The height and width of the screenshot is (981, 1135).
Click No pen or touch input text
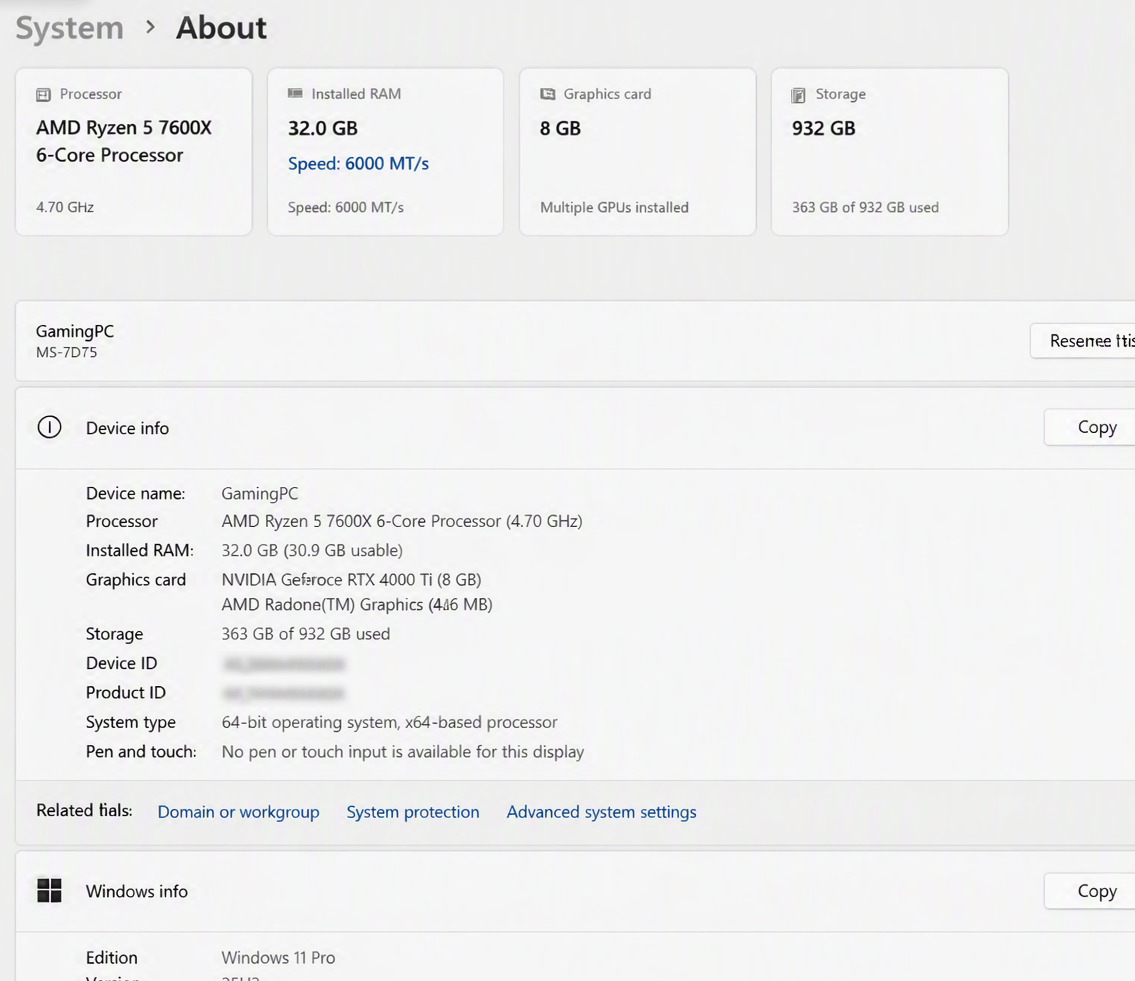click(402, 752)
